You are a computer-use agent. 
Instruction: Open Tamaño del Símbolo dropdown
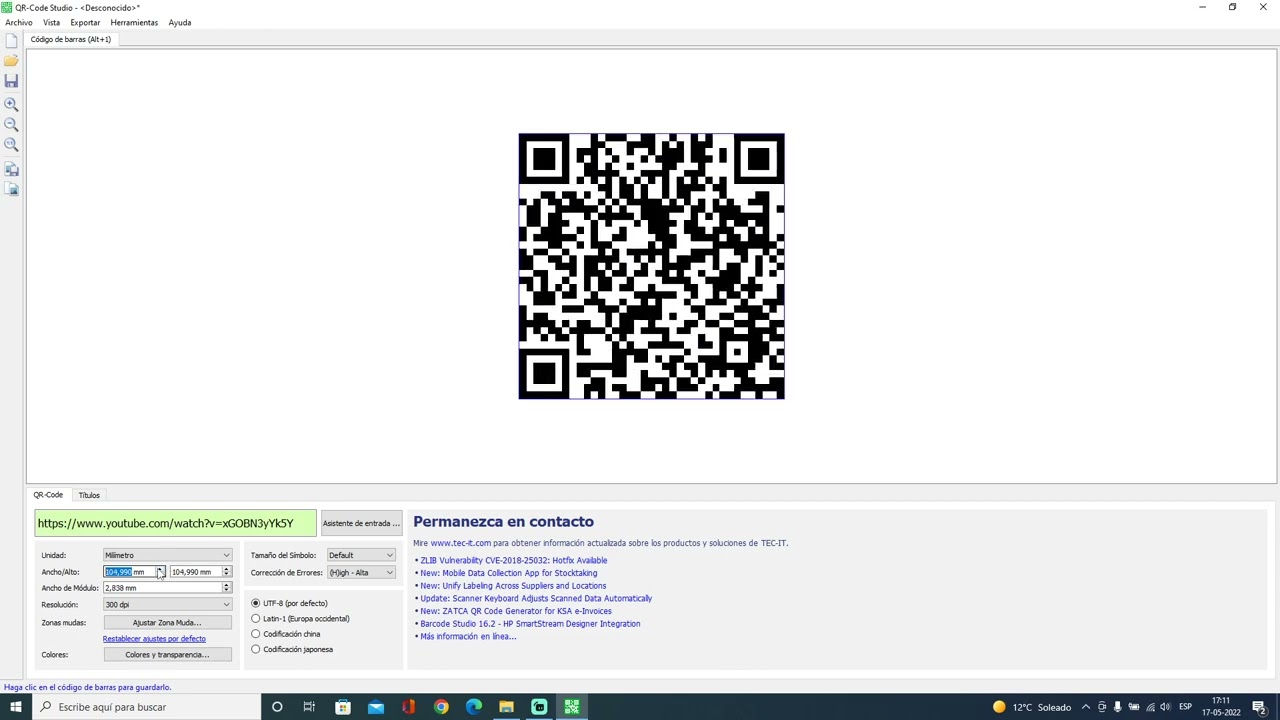point(360,555)
